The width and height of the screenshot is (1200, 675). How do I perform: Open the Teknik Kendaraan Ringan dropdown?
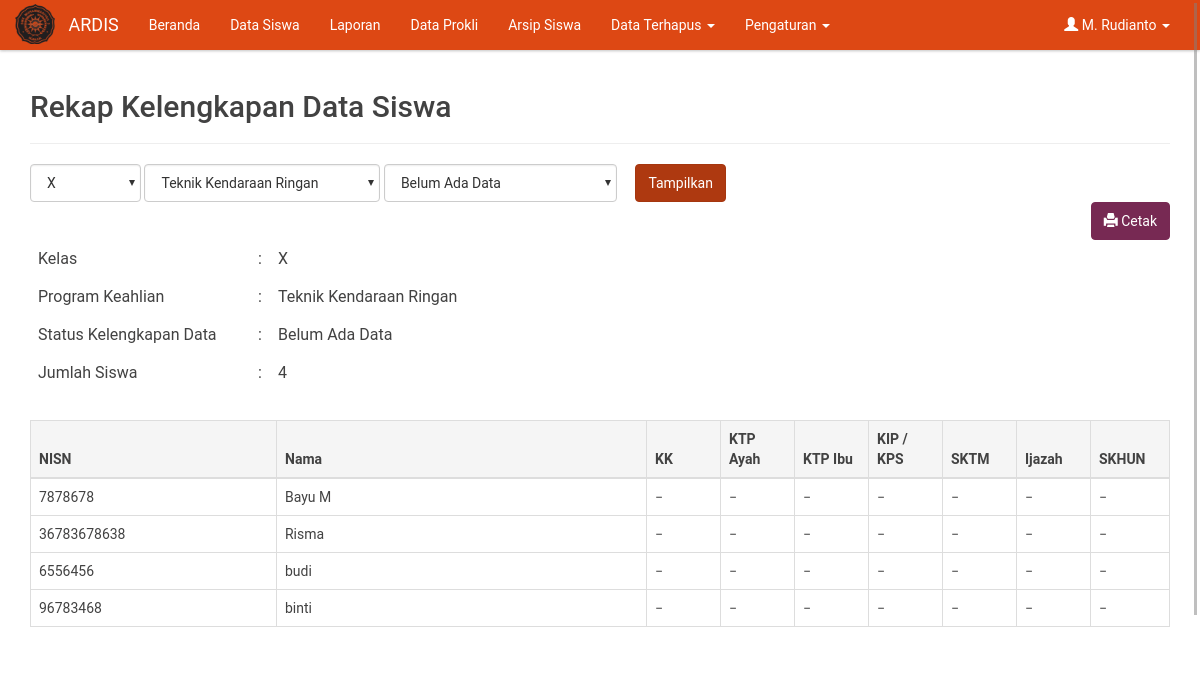(x=262, y=182)
